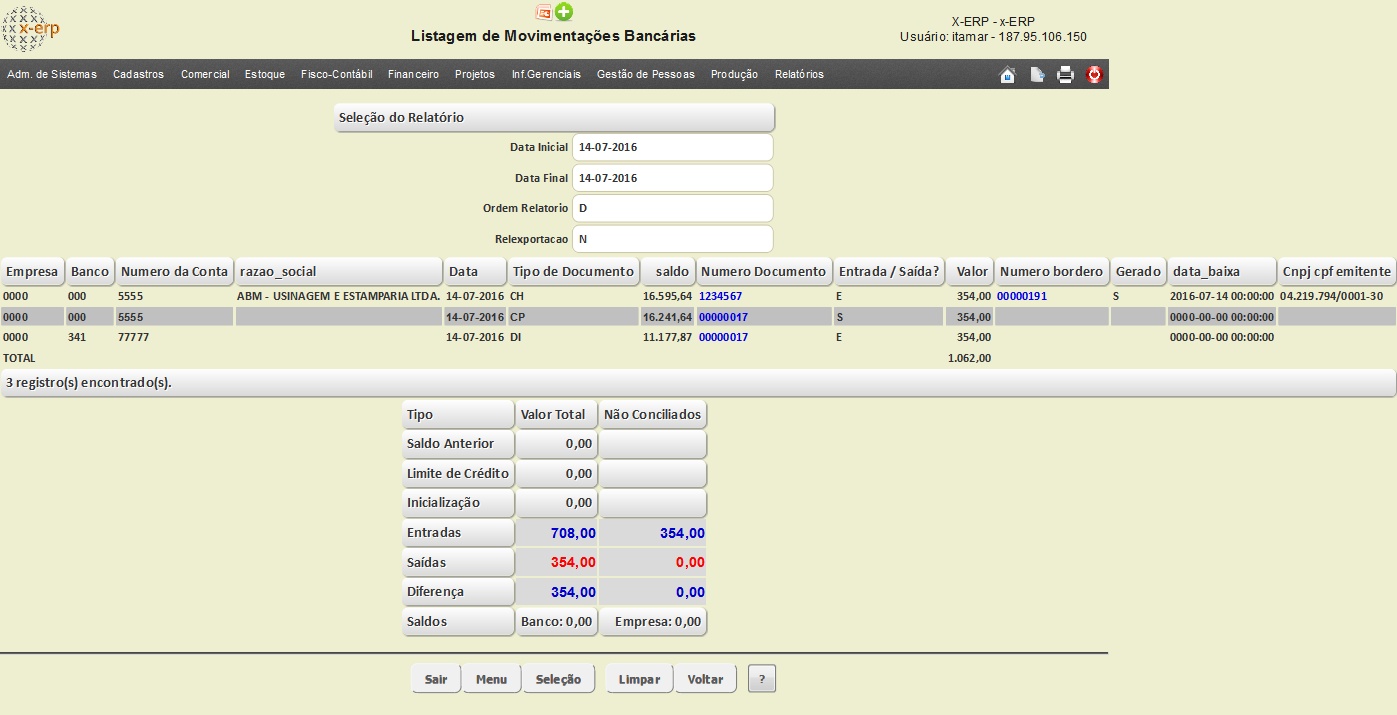This screenshot has height=715, width=1397.
Task: Open document 00000017 in the DI row
Action: pyautogui.click(x=723, y=337)
